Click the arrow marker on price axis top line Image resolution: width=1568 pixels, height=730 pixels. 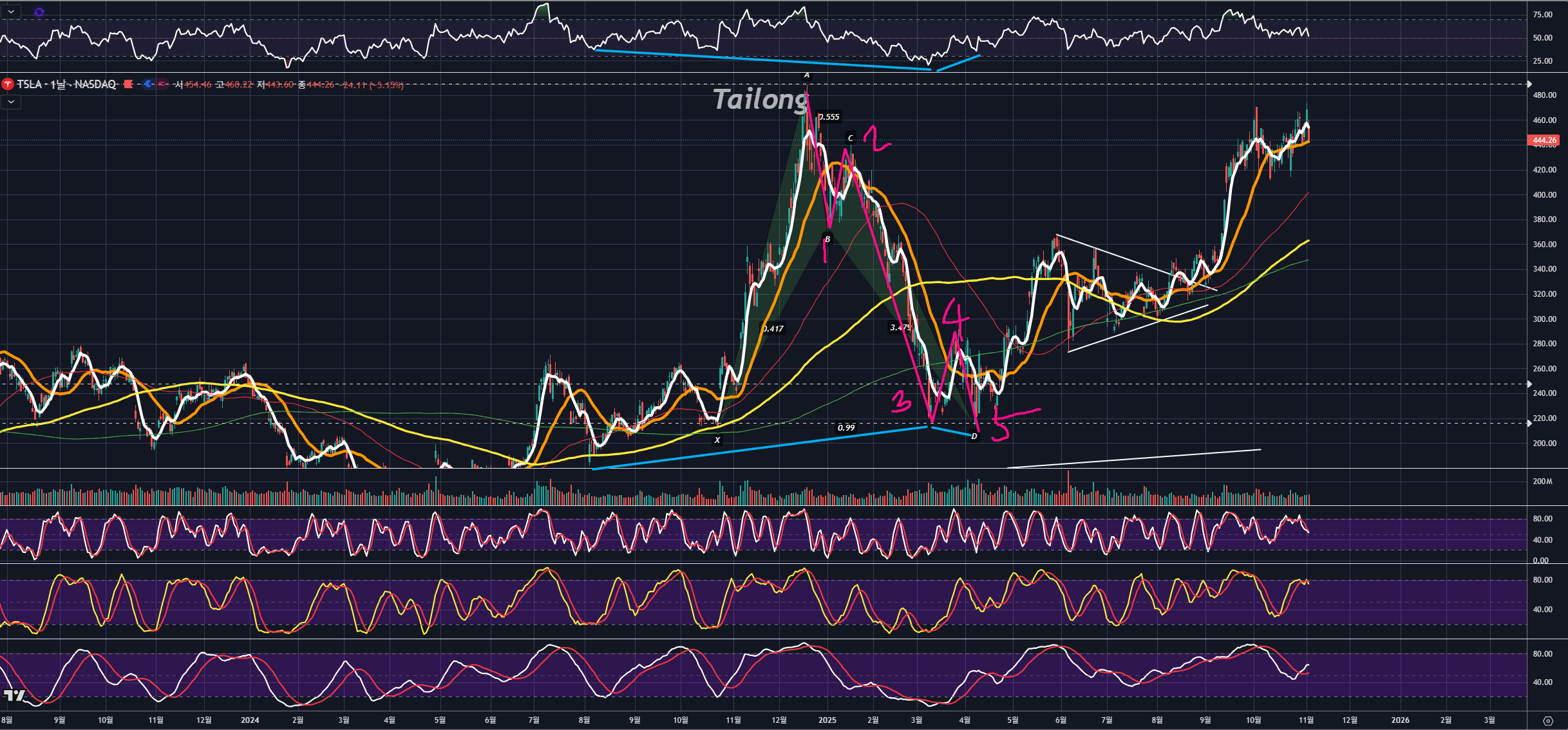click(1529, 84)
